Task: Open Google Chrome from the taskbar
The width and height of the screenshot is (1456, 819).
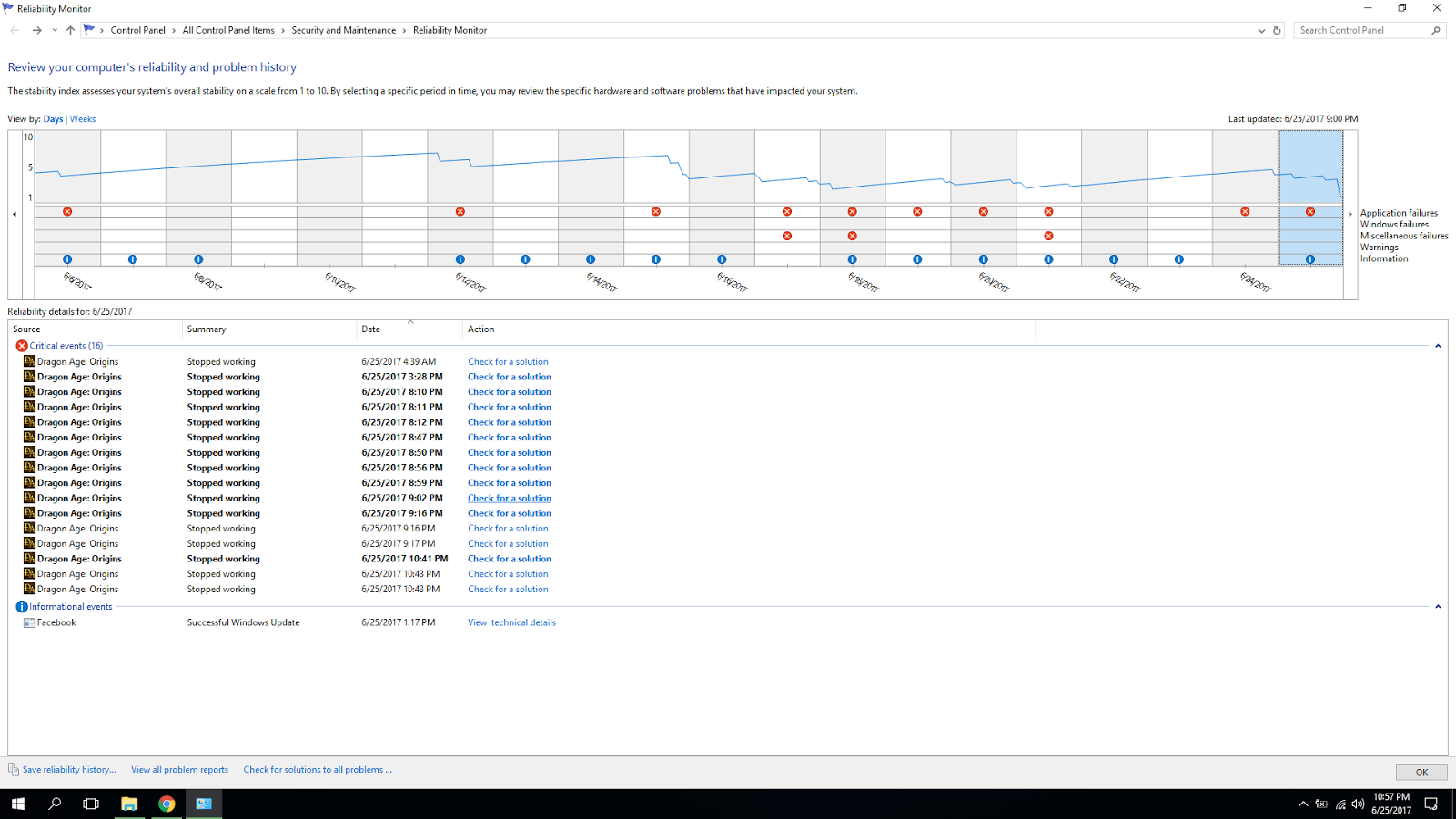Action: click(167, 804)
